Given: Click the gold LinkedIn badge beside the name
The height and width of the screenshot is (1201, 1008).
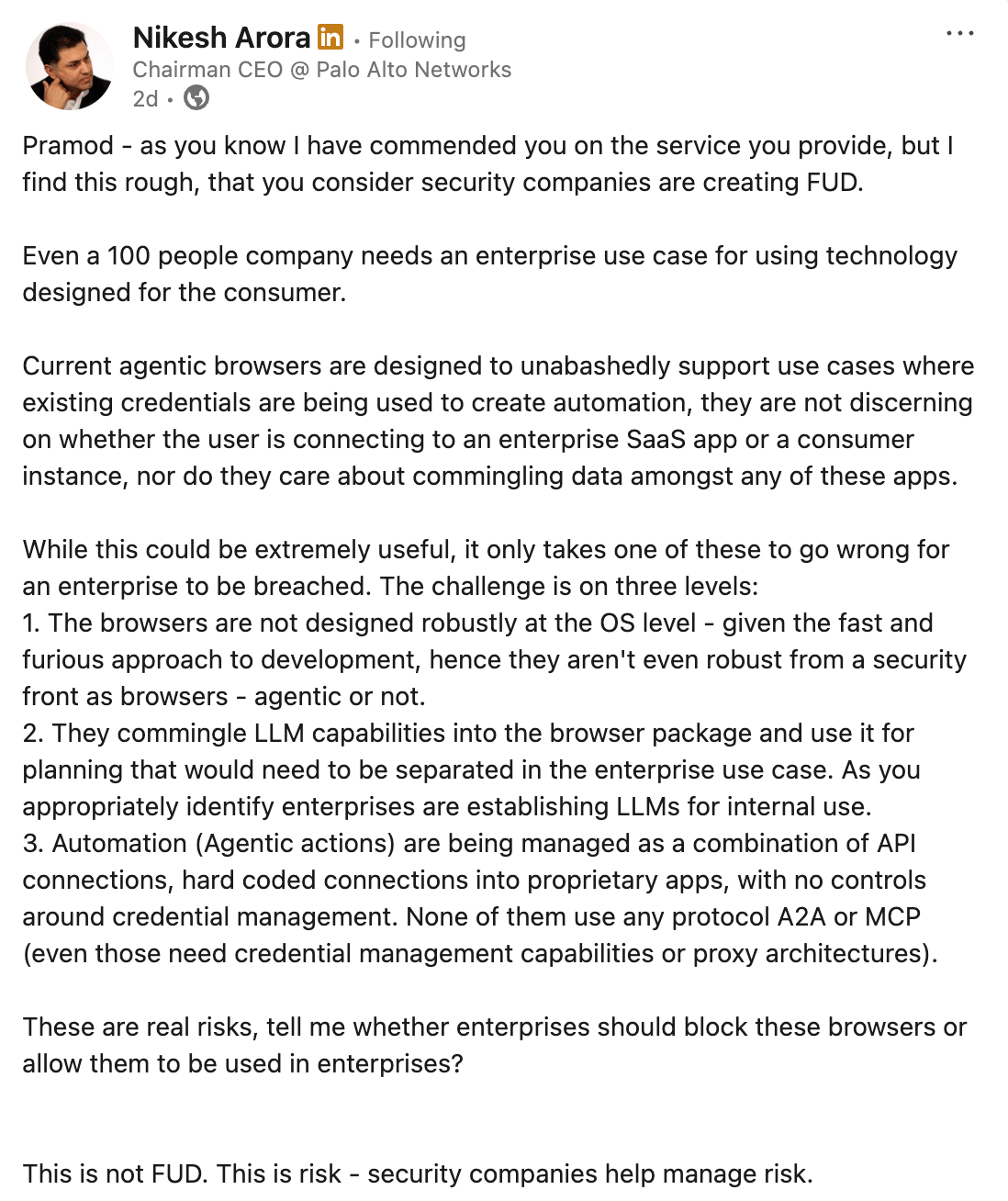Looking at the screenshot, I should [x=330, y=38].
